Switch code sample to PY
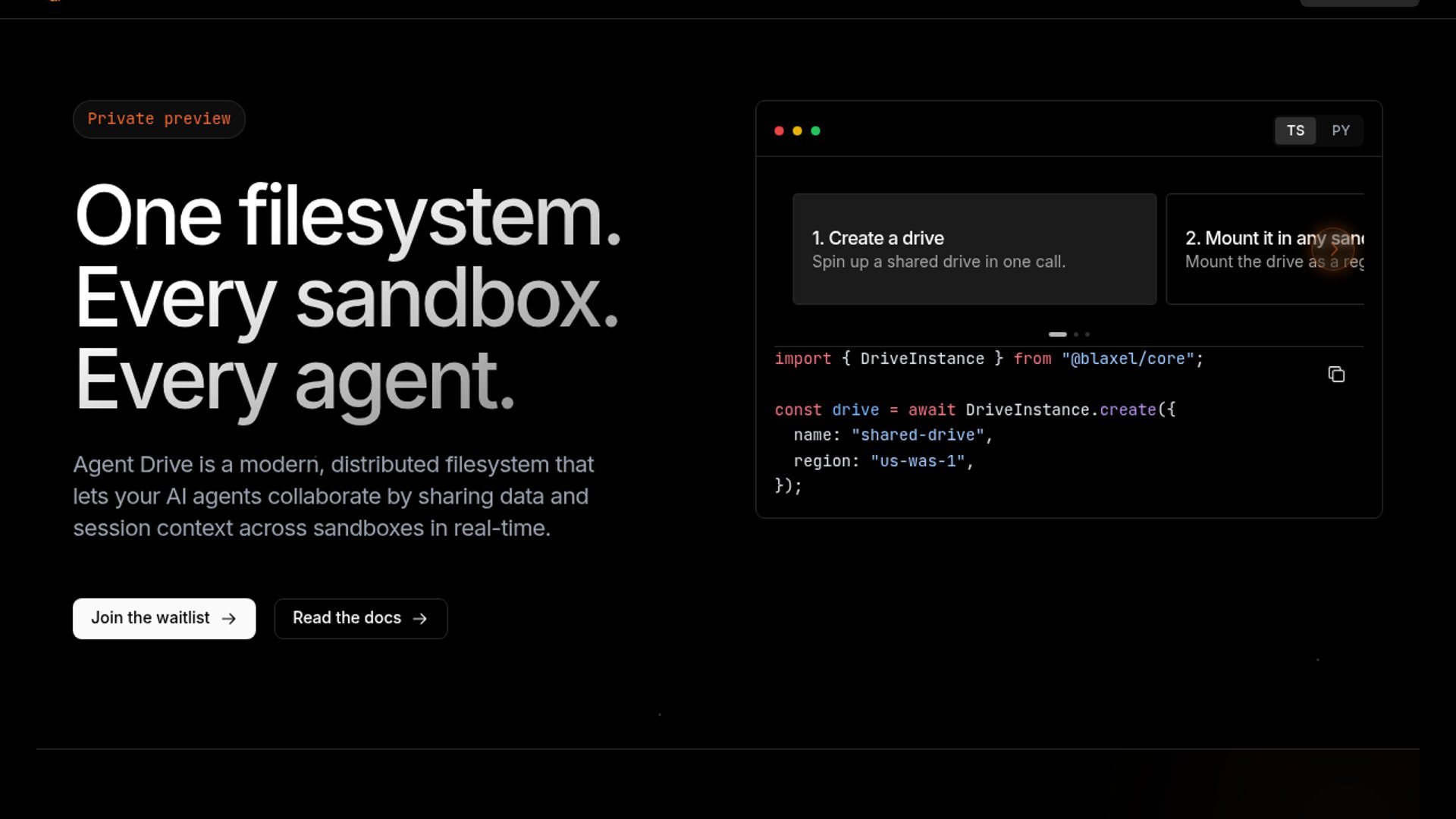Viewport: 1456px width, 819px height. 1340,130
